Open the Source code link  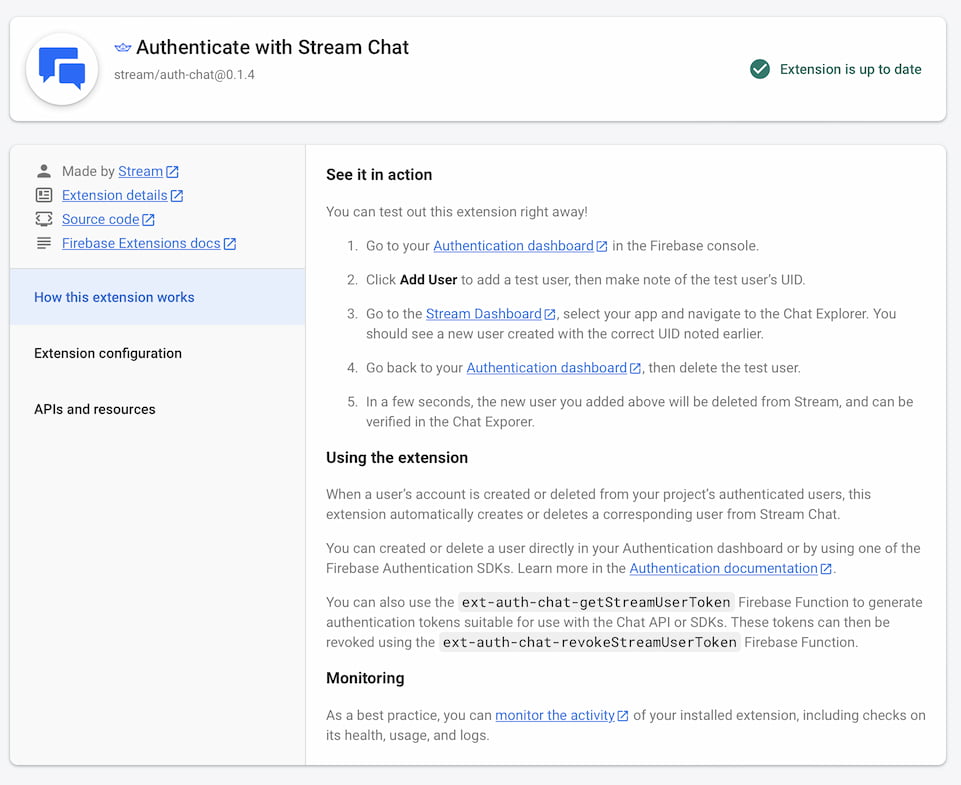[x=101, y=219]
